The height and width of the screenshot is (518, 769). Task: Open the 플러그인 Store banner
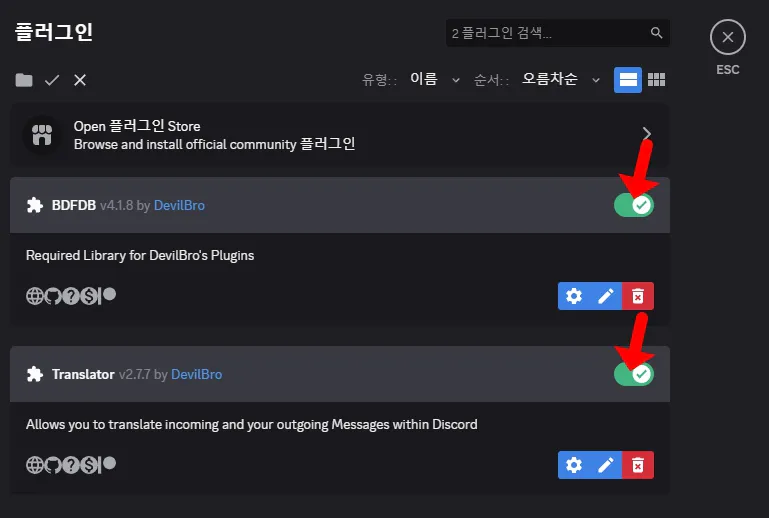click(x=340, y=134)
